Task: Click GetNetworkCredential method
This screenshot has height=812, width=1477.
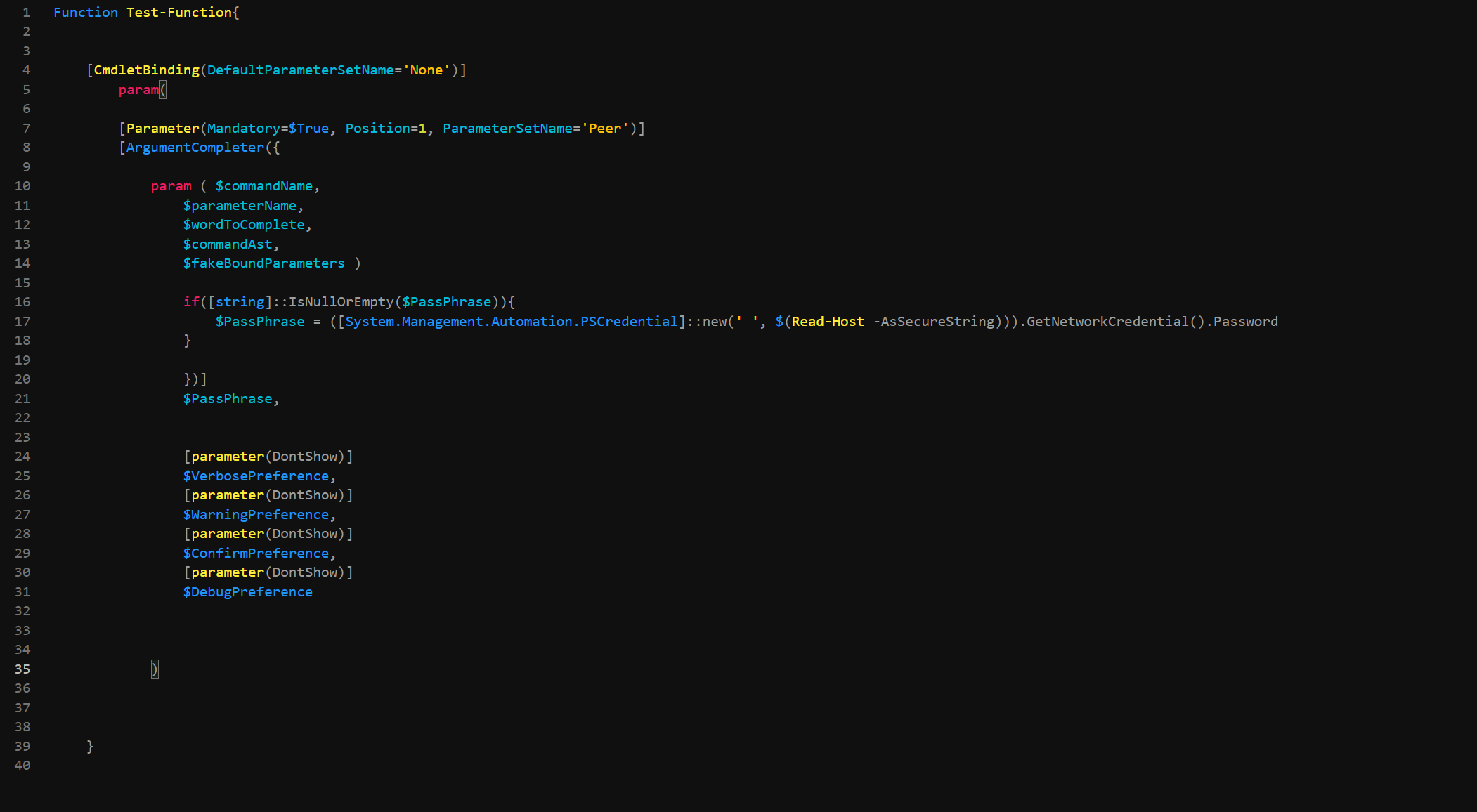Action: [1107, 321]
